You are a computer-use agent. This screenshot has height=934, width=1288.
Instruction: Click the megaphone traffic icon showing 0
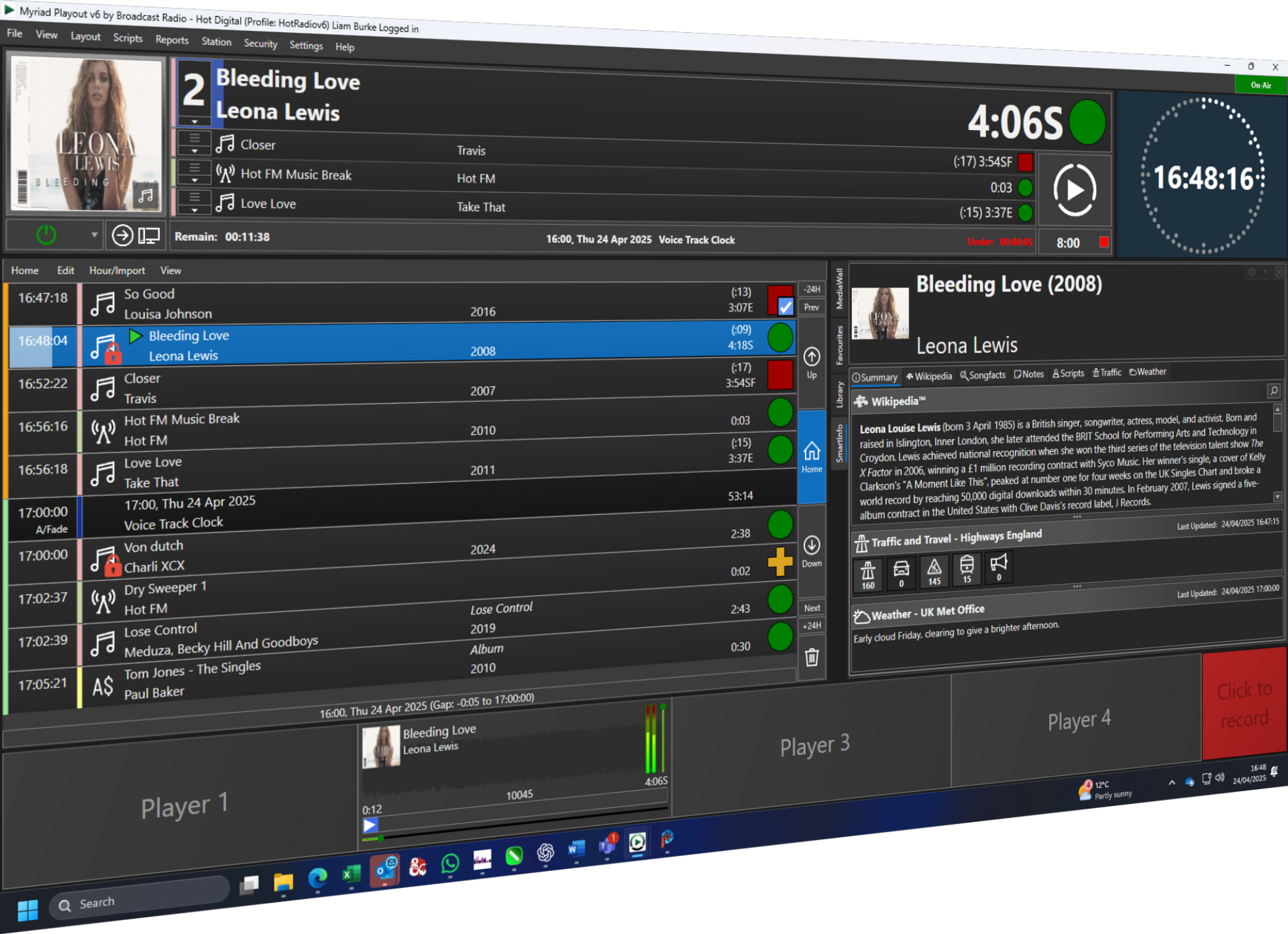[999, 567]
